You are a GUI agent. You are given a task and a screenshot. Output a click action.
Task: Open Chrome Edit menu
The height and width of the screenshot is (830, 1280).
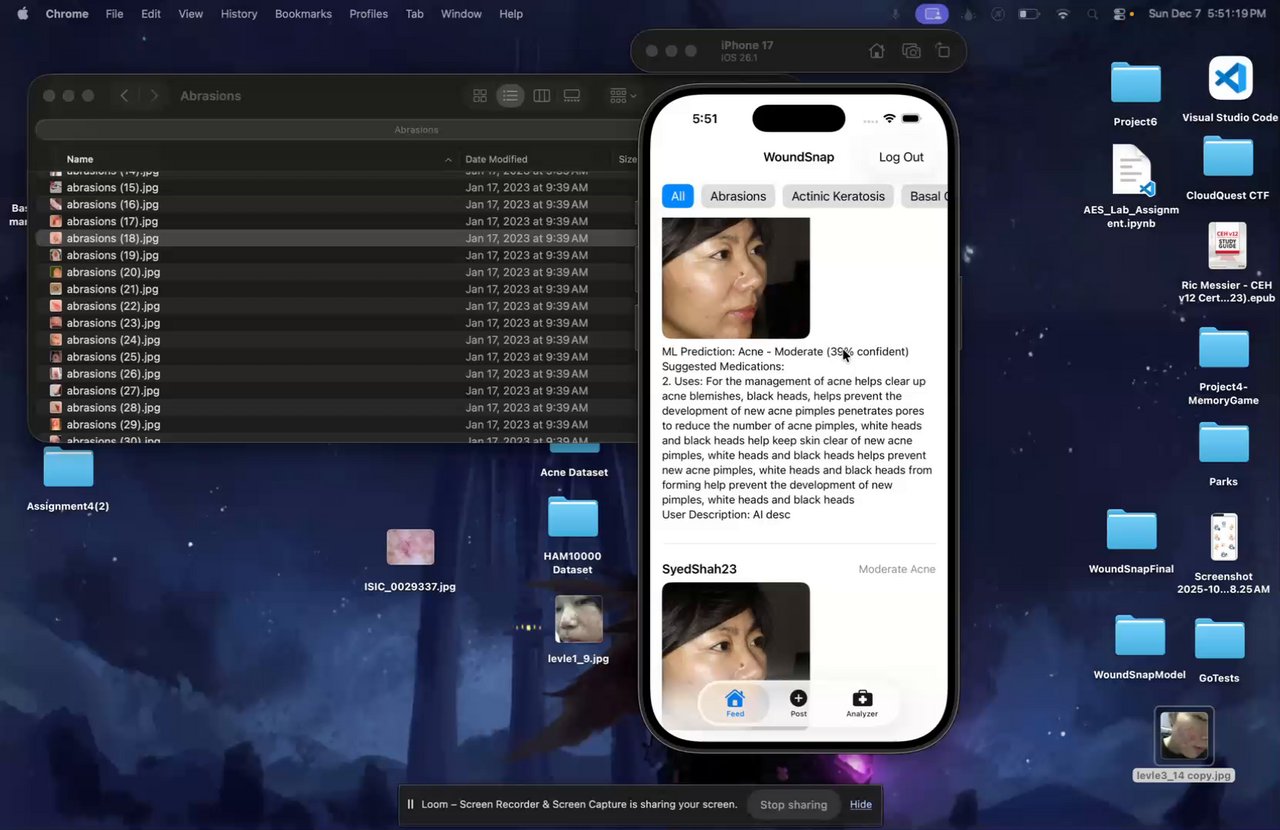(151, 14)
